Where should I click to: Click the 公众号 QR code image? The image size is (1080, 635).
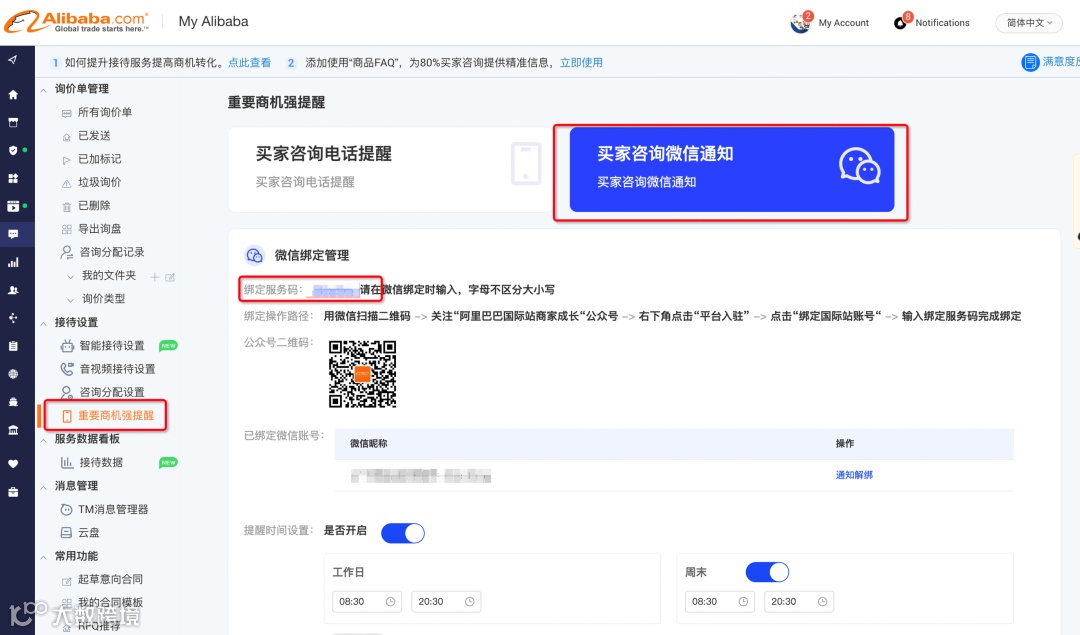pyautogui.click(x=362, y=374)
